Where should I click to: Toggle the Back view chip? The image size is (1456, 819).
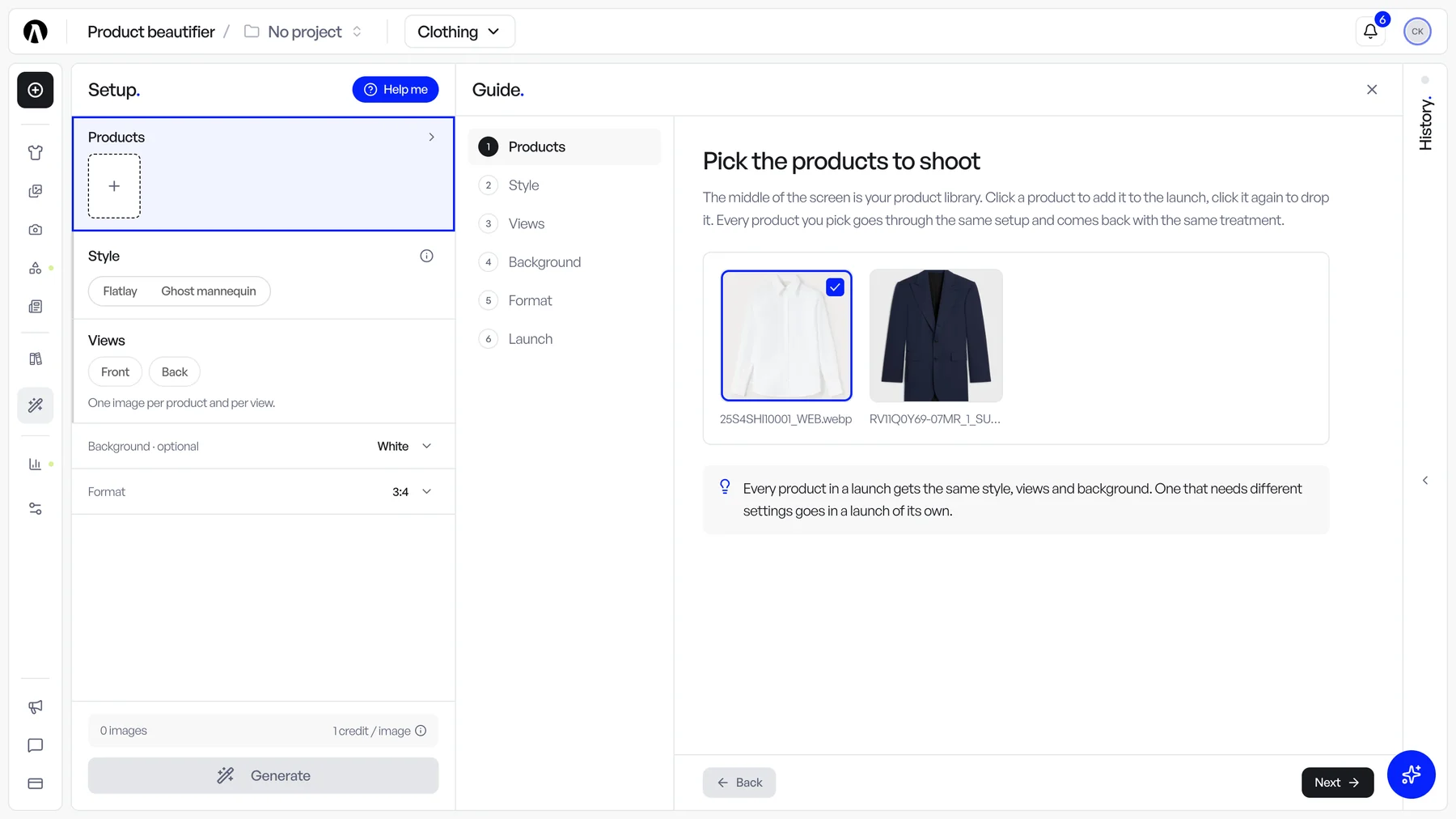(x=175, y=372)
